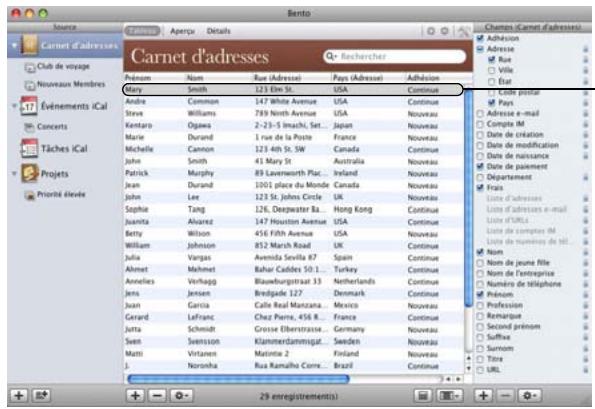
Task: Click the "Virtanen" last name cell
Action: point(202,354)
